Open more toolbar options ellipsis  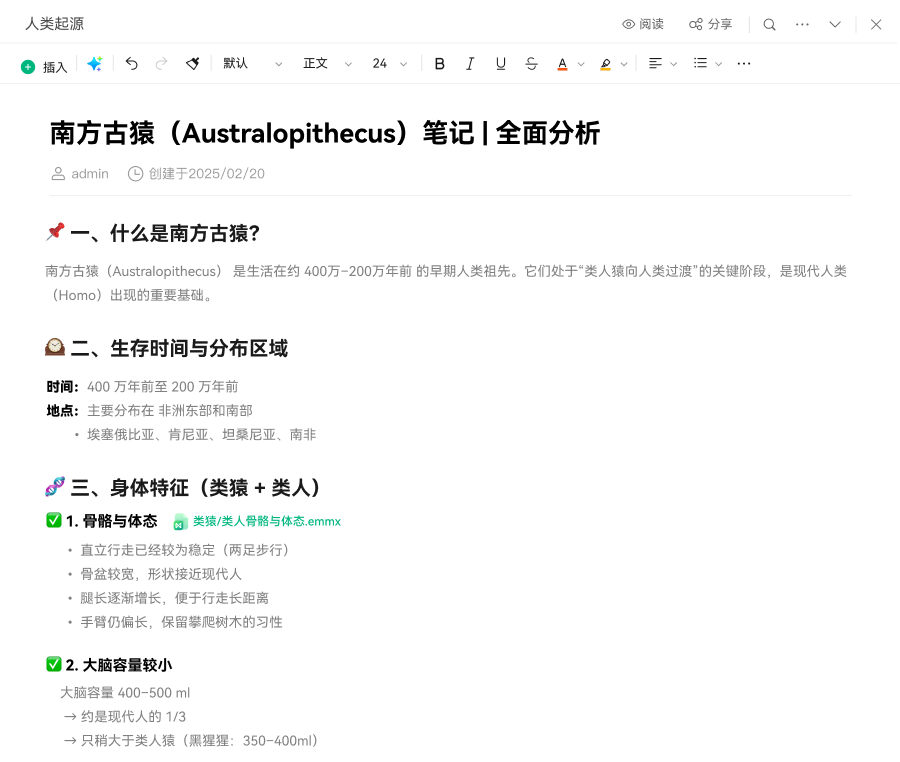tap(743, 64)
